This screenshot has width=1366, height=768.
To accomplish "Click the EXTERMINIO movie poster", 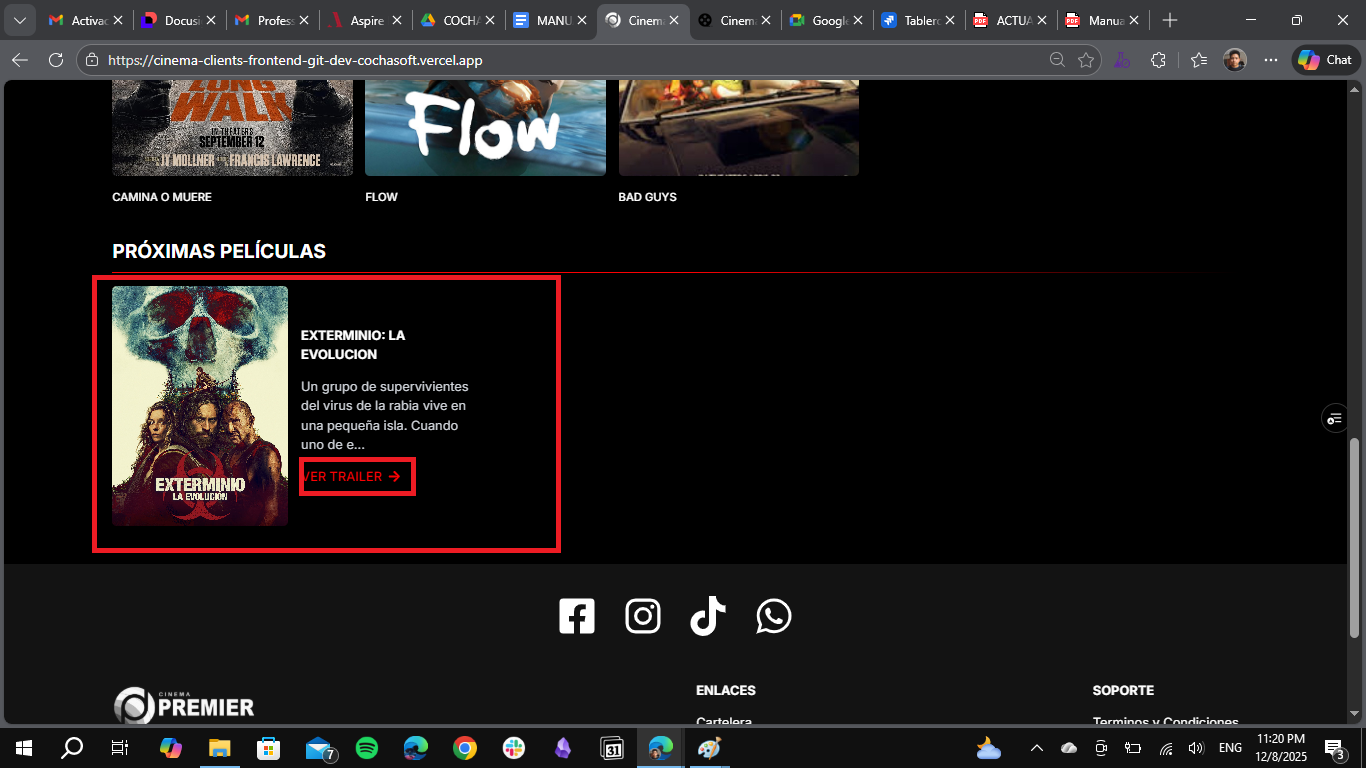I will [199, 407].
